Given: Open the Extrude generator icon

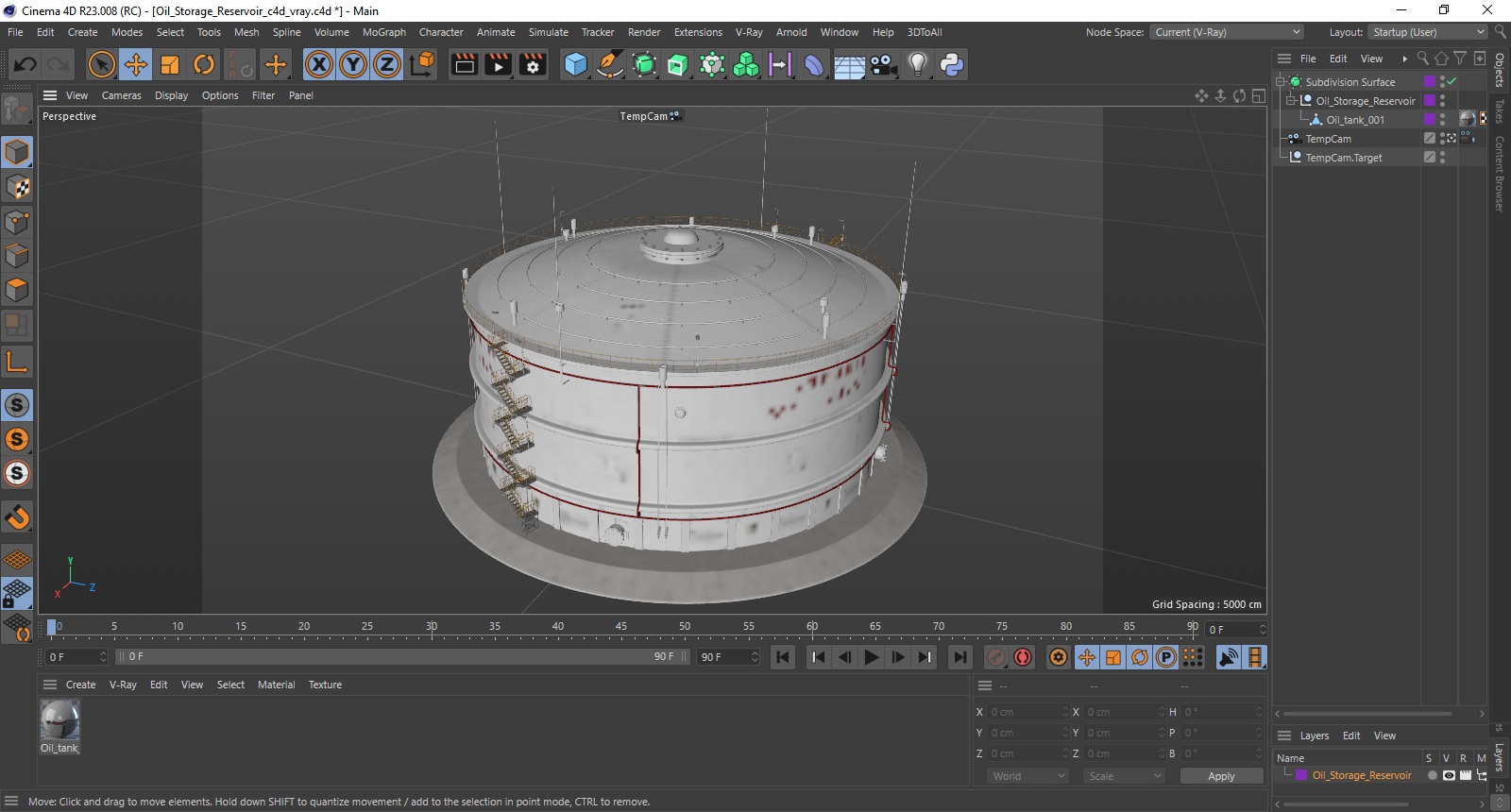Looking at the screenshot, I should [678, 64].
